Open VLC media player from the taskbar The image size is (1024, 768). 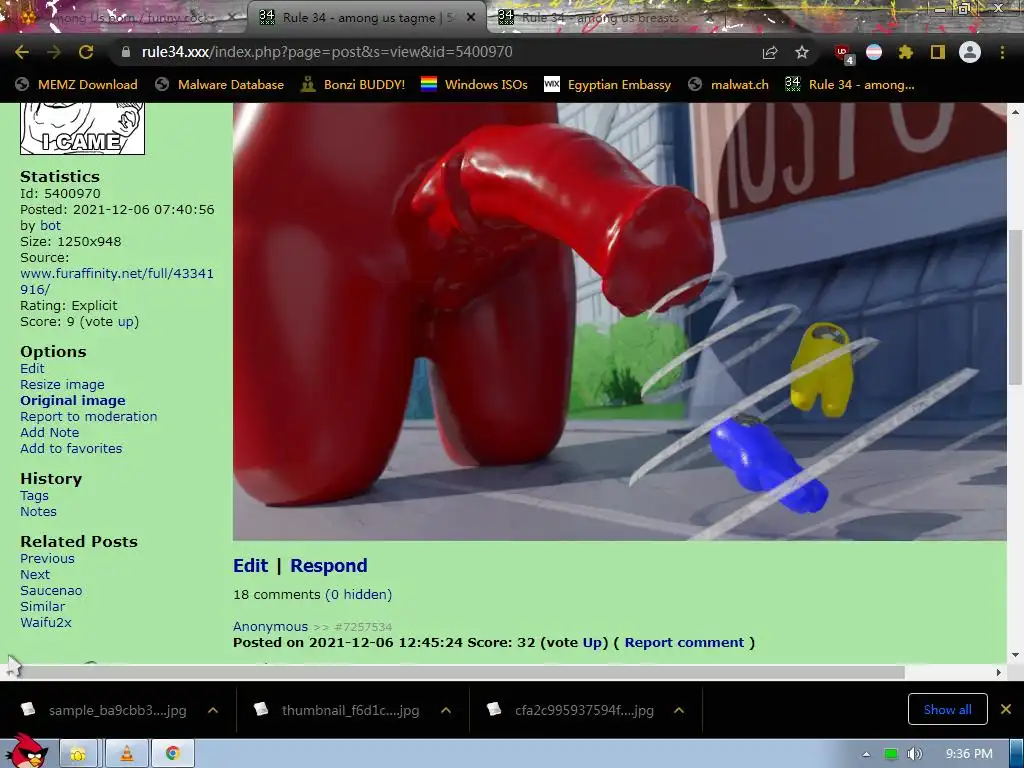[126, 754]
